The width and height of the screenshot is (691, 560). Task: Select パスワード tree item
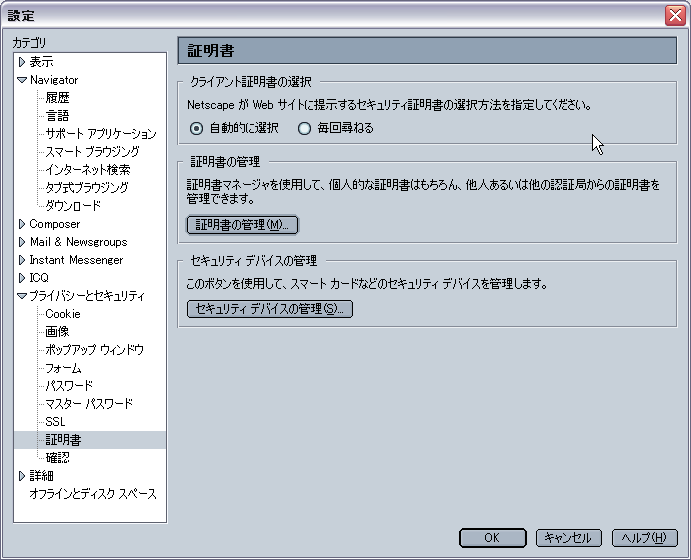click(69, 386)
